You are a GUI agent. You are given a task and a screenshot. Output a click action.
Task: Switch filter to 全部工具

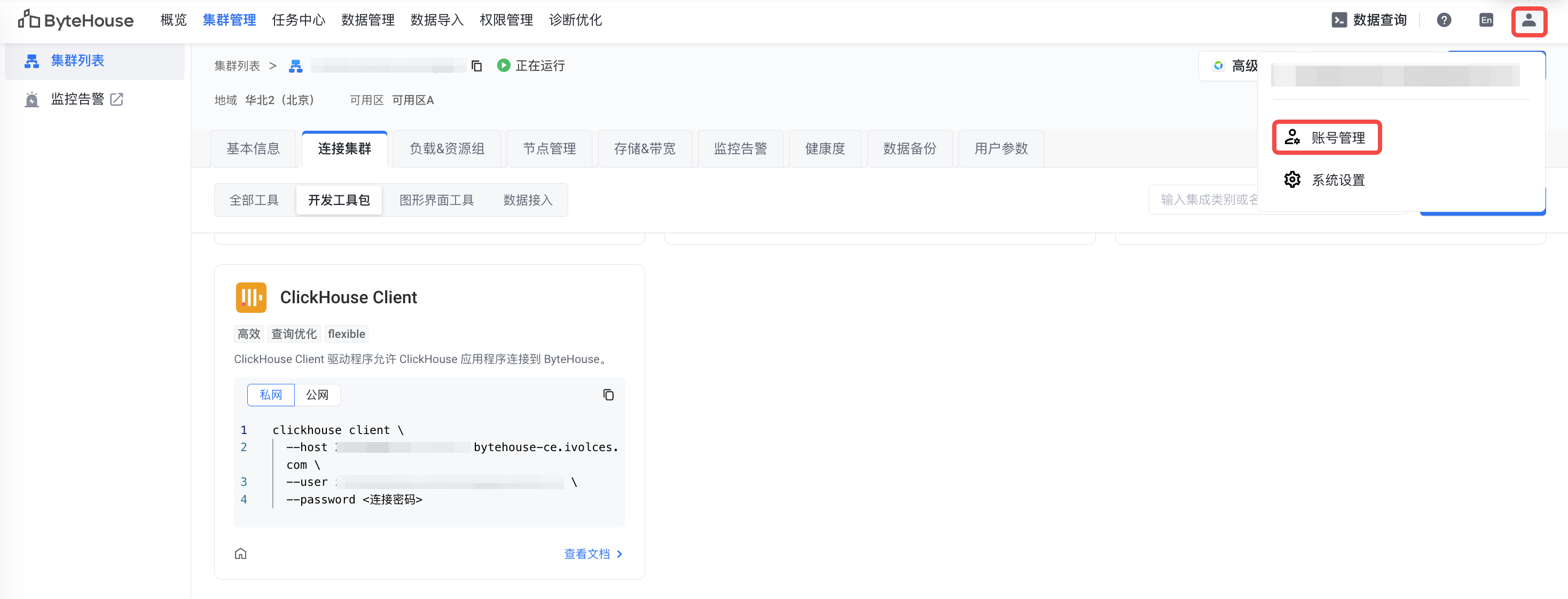coord(254,200)
